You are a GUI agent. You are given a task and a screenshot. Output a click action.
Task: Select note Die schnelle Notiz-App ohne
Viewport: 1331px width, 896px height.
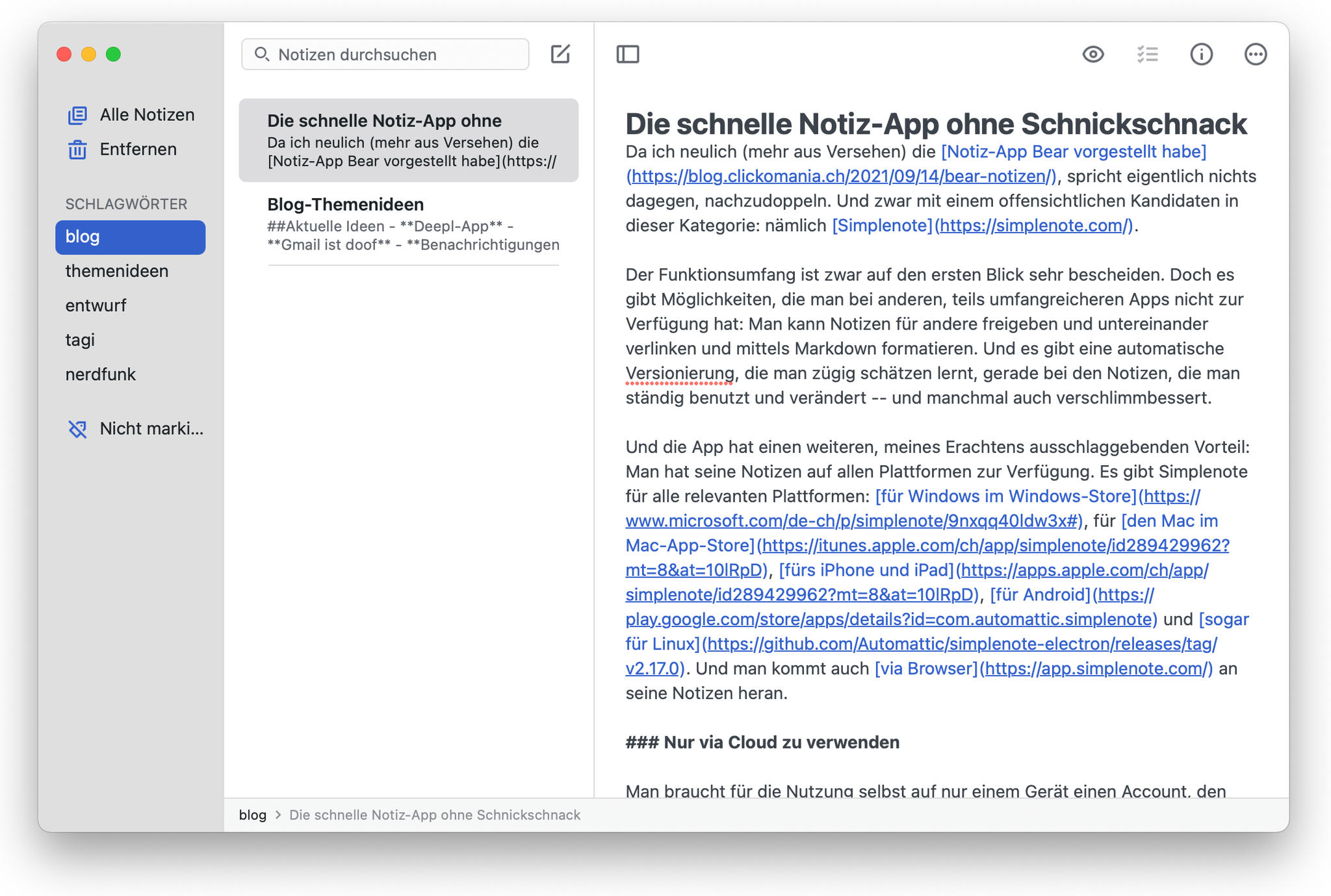[409, 140]
